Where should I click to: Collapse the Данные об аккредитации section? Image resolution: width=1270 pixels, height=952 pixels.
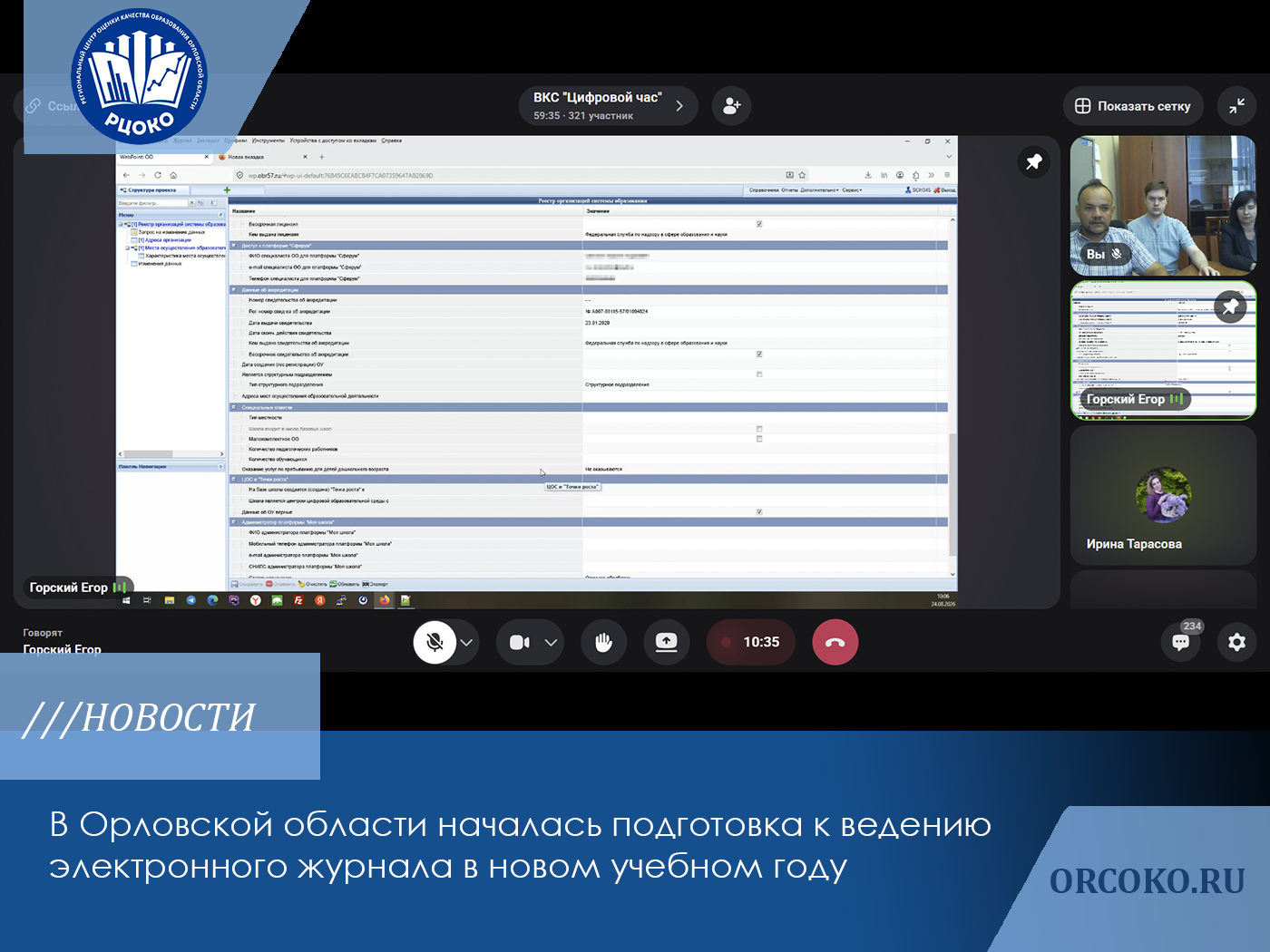coord(234,290)
